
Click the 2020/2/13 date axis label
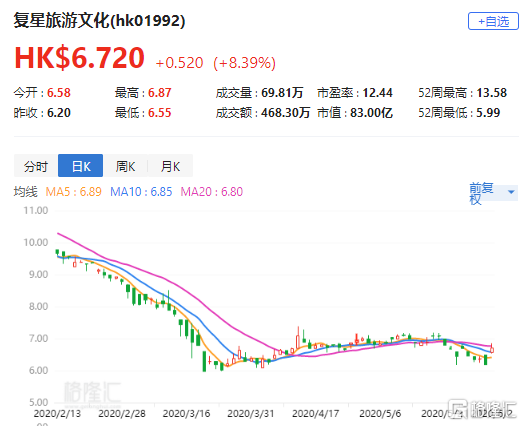click(x=57, y=414)
